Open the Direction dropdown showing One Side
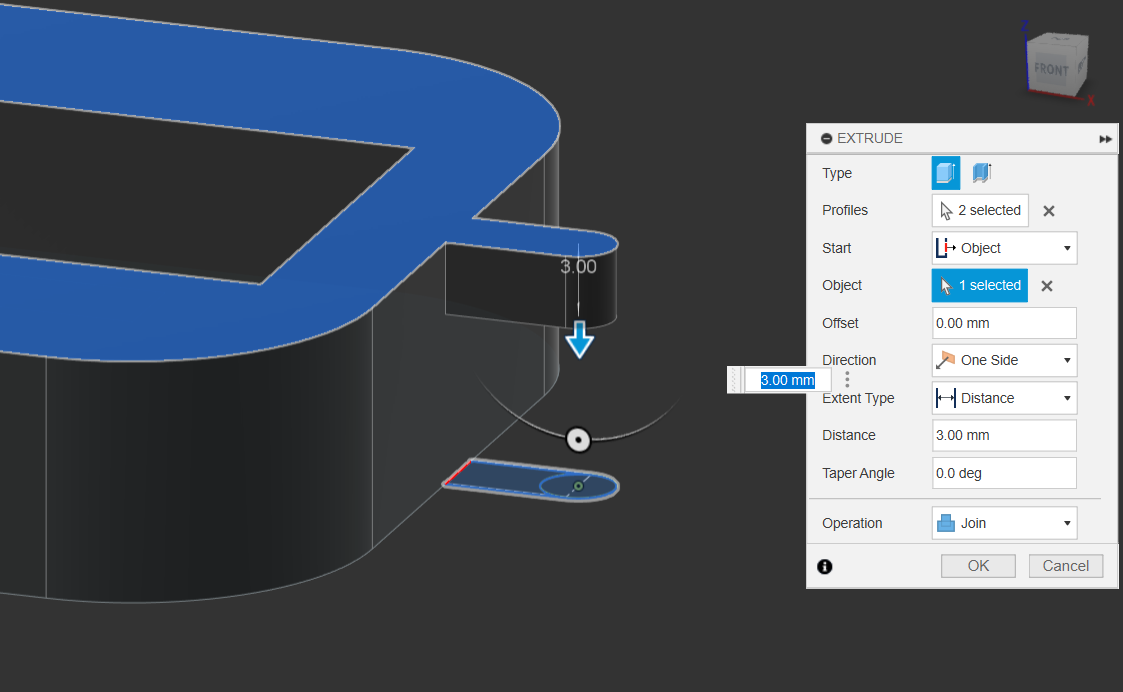The image size is (1123, 692). 1004,360
